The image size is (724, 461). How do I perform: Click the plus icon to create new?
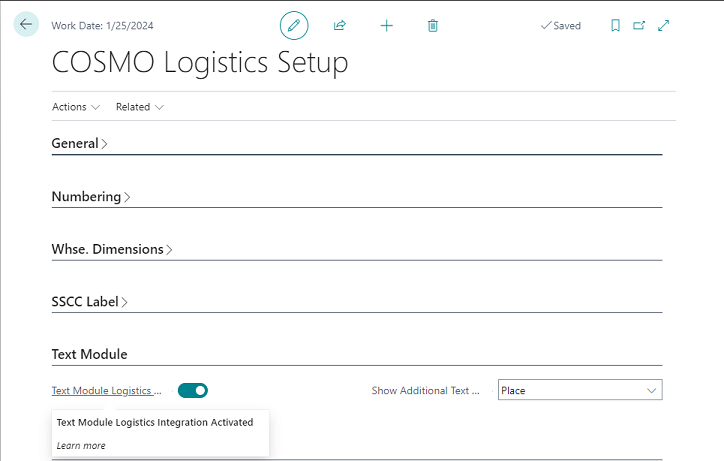pos(387,25)
